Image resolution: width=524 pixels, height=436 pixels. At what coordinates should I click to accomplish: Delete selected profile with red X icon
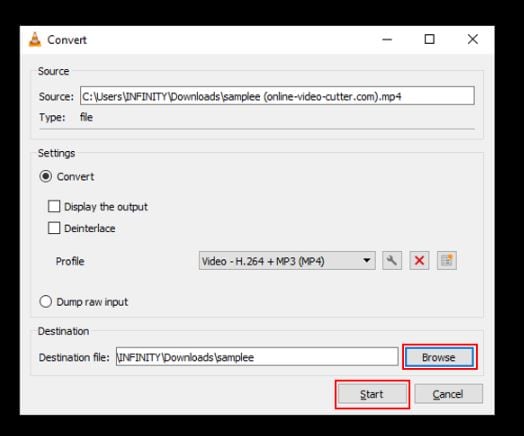[419, 260]
